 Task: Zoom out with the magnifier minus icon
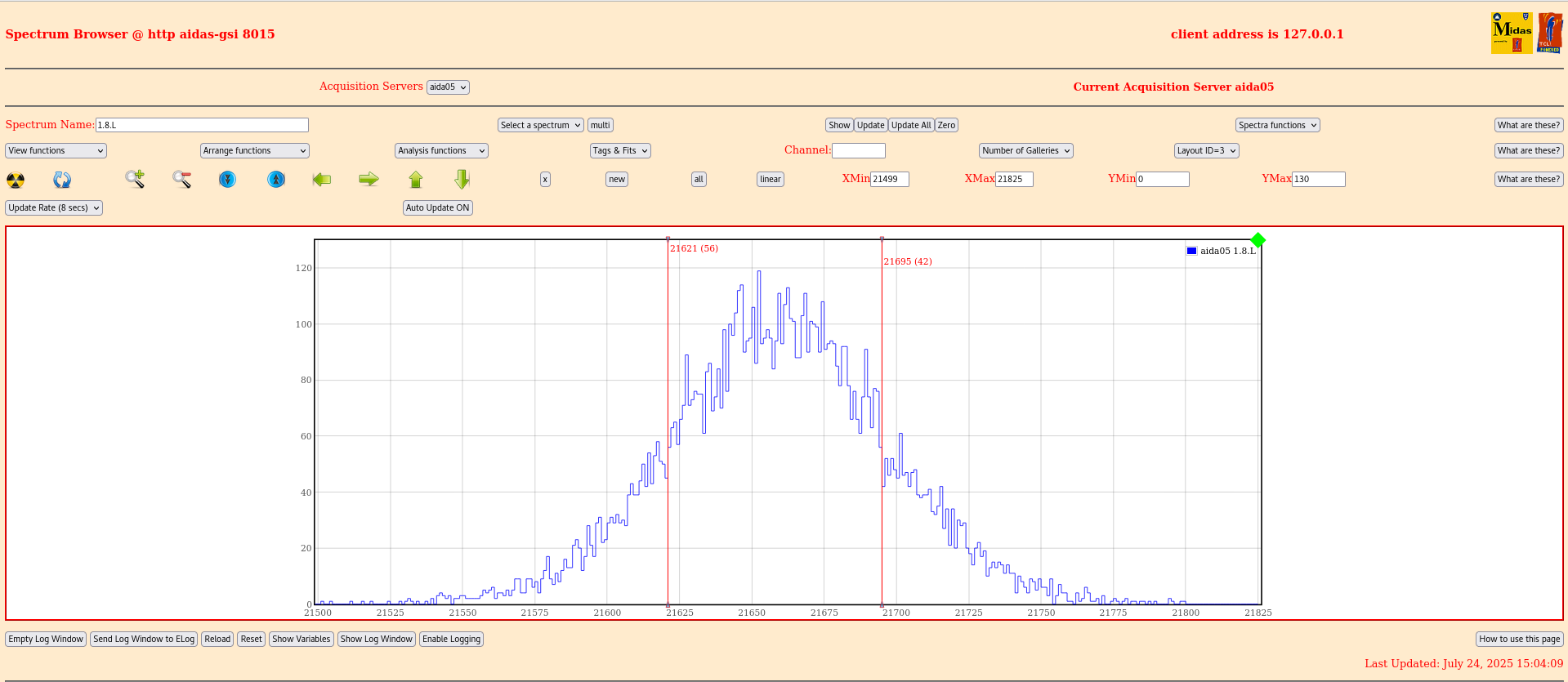click(181, 179)
